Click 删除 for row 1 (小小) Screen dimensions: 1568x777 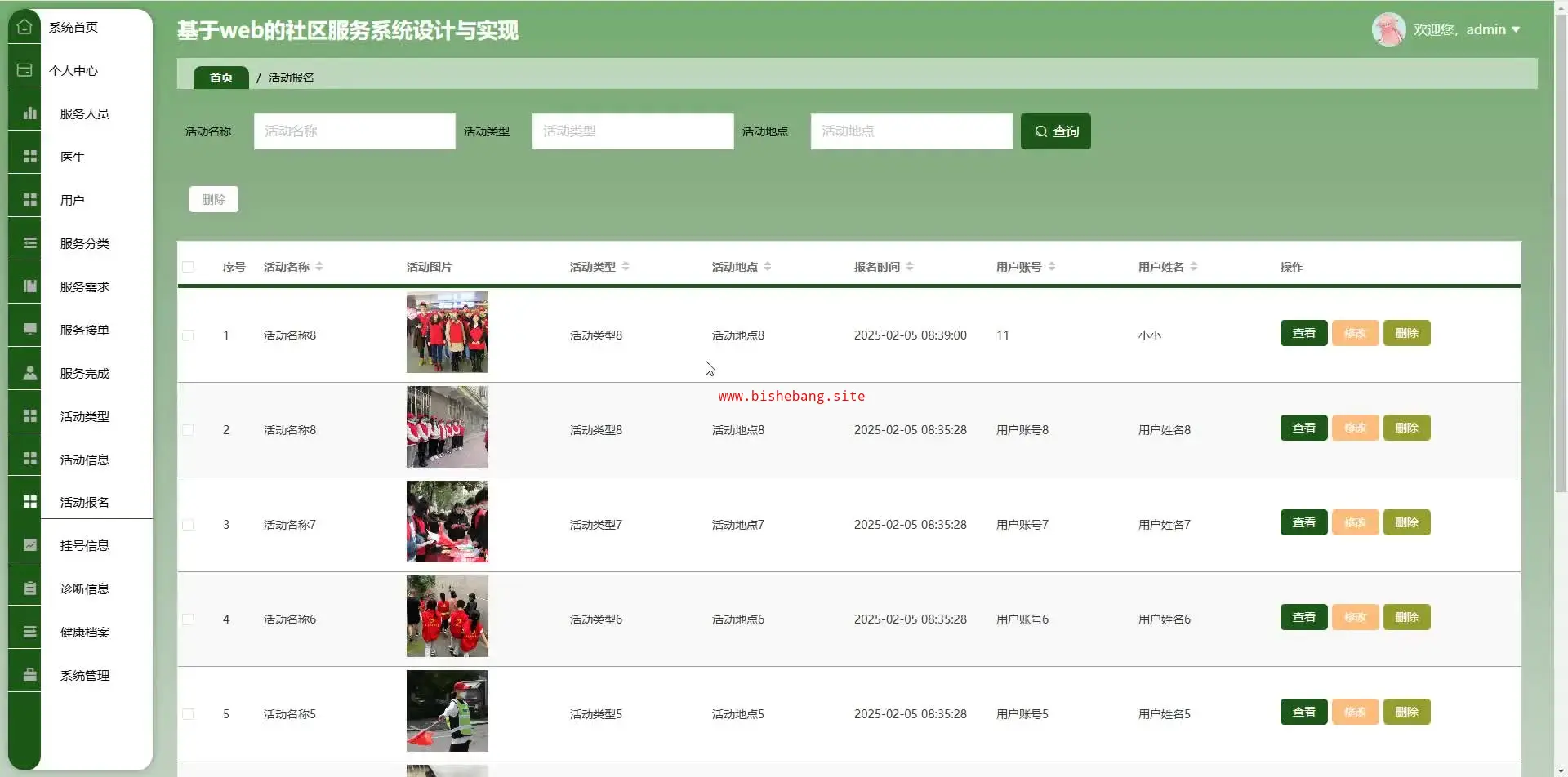1407,333
